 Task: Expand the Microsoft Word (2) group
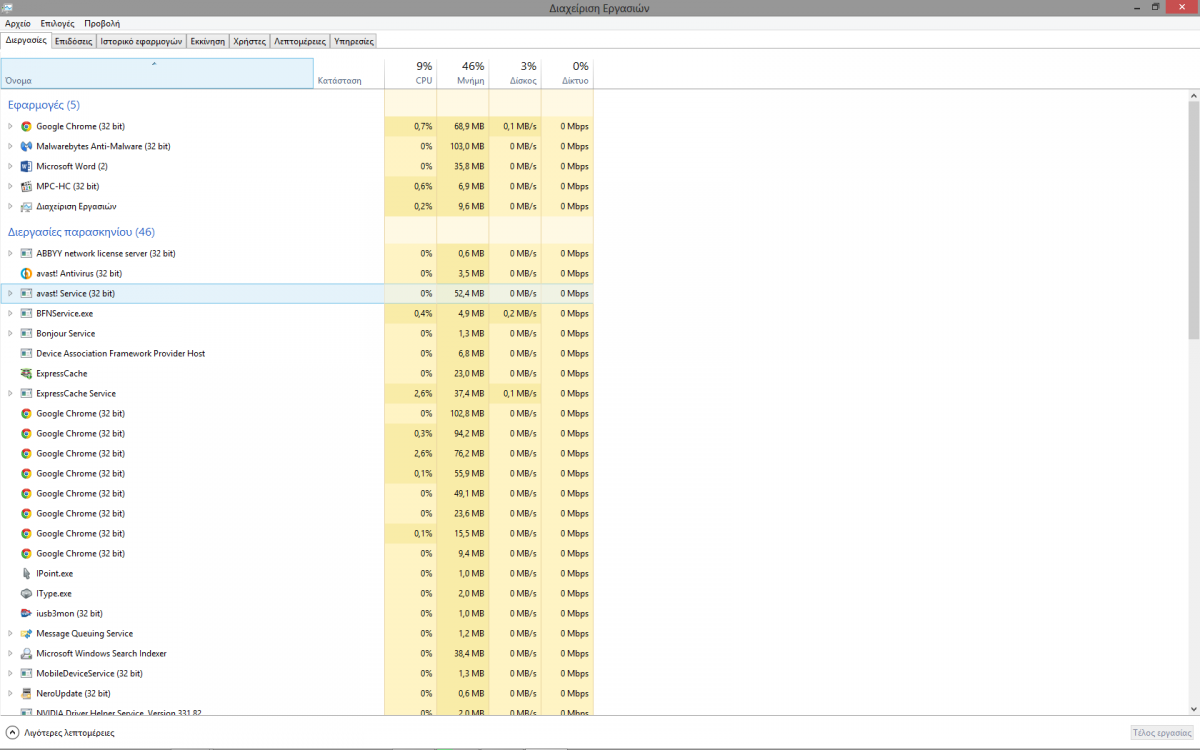pyautogui.click(x=10, y=166)
